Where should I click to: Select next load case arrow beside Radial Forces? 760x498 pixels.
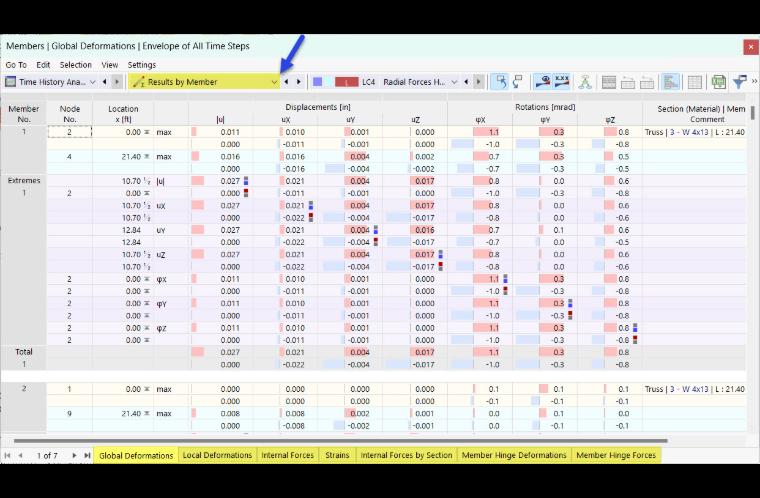(478, 82)
